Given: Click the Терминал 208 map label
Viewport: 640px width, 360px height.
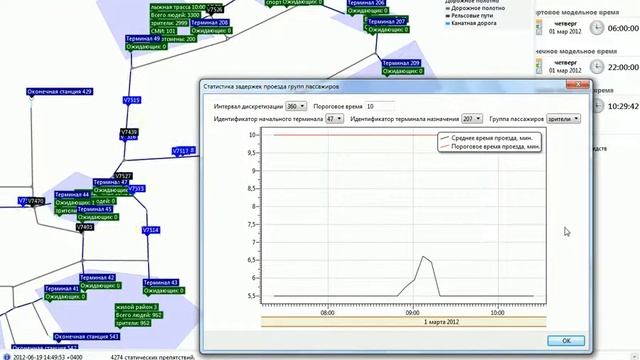Looking at the screenshot, I should 210,23.
